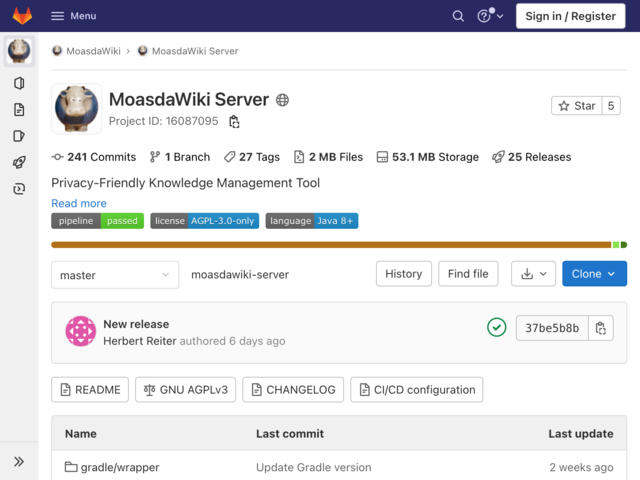Open Deployments rocket icon in sidebar

[19, 162]
